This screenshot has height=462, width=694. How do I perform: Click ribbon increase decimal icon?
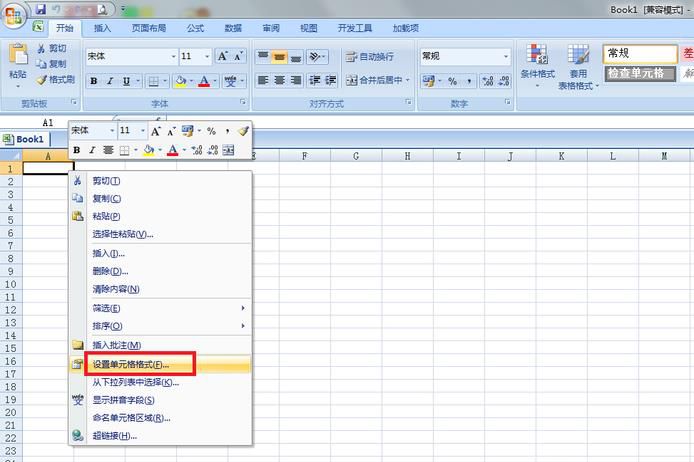tap(488, 81)
